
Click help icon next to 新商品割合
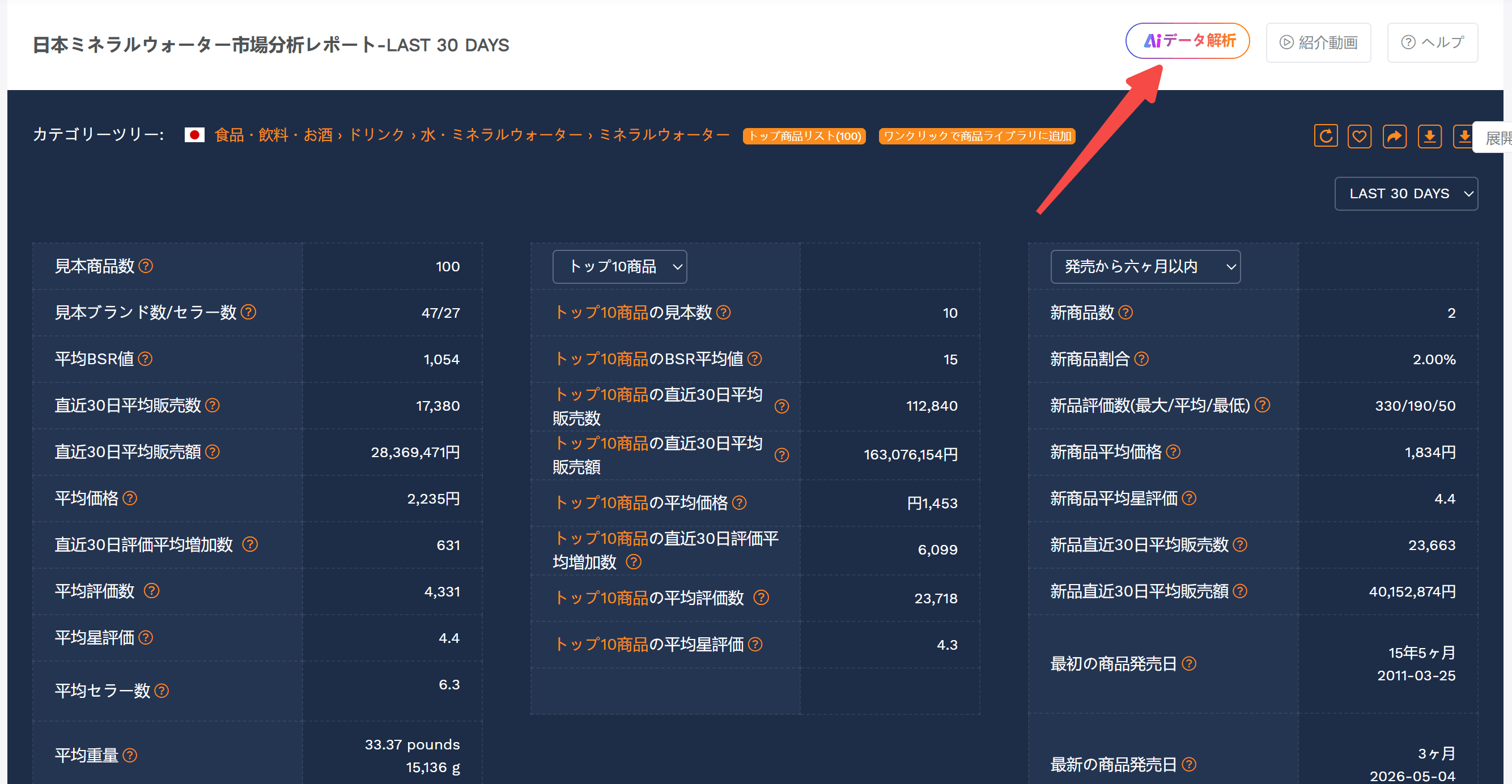point(1141,359)
